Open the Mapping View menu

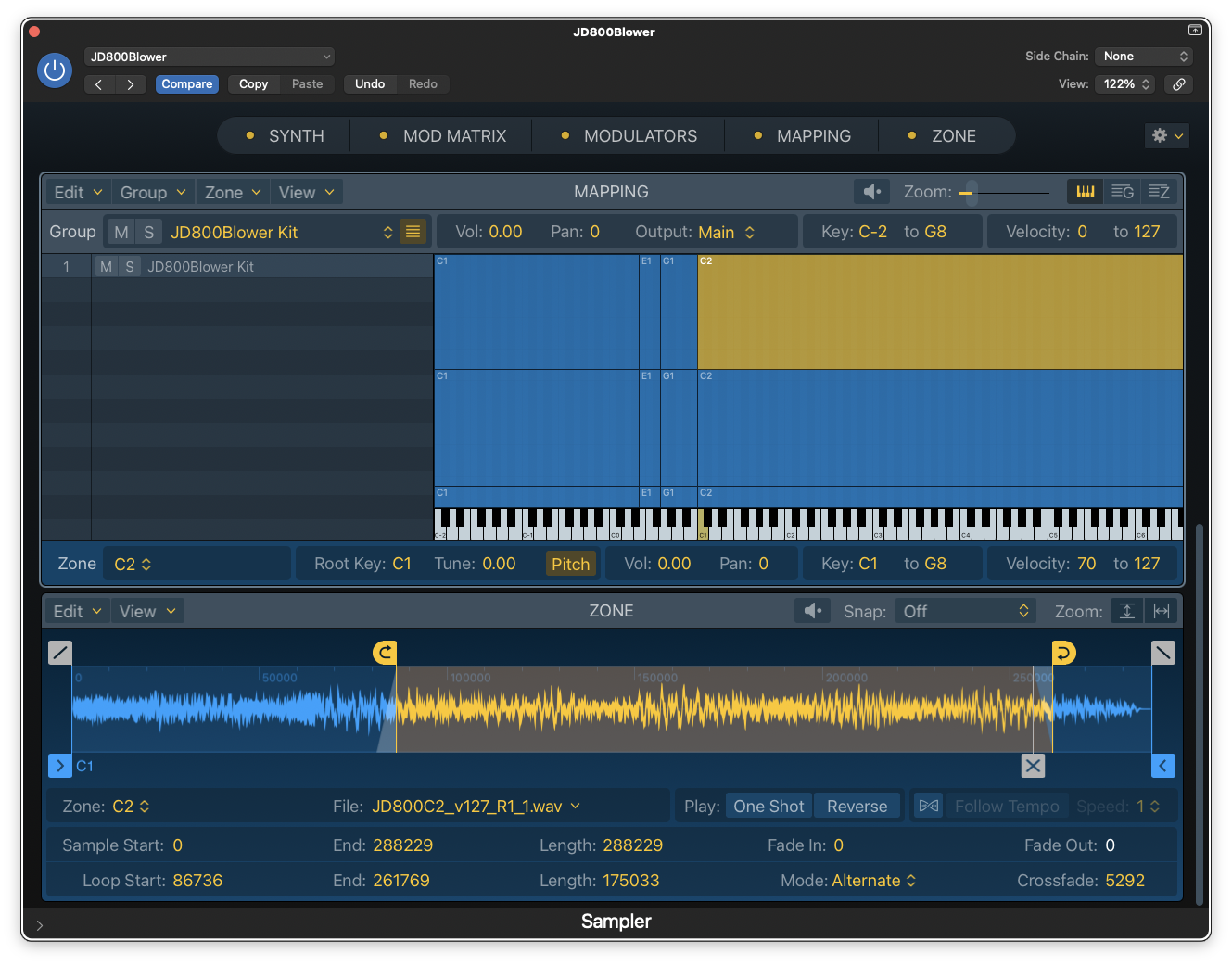coord(307,192)
